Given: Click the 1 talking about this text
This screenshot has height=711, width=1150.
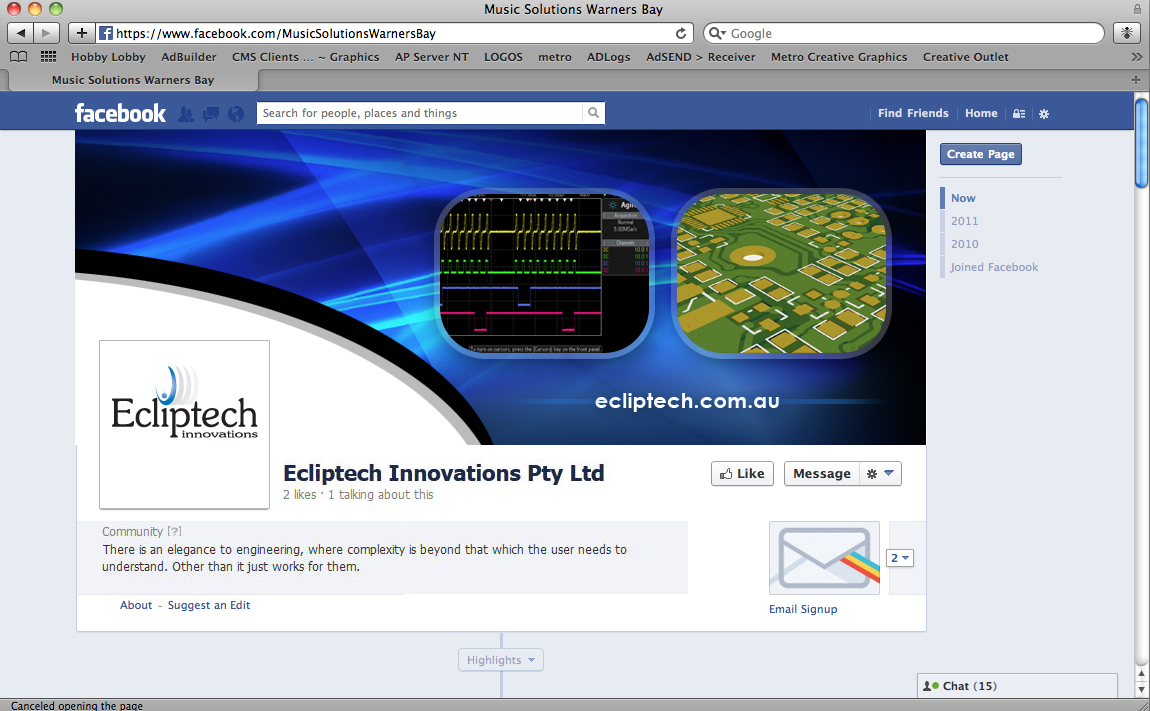Looking at the screenshot, I should (381, 495).
